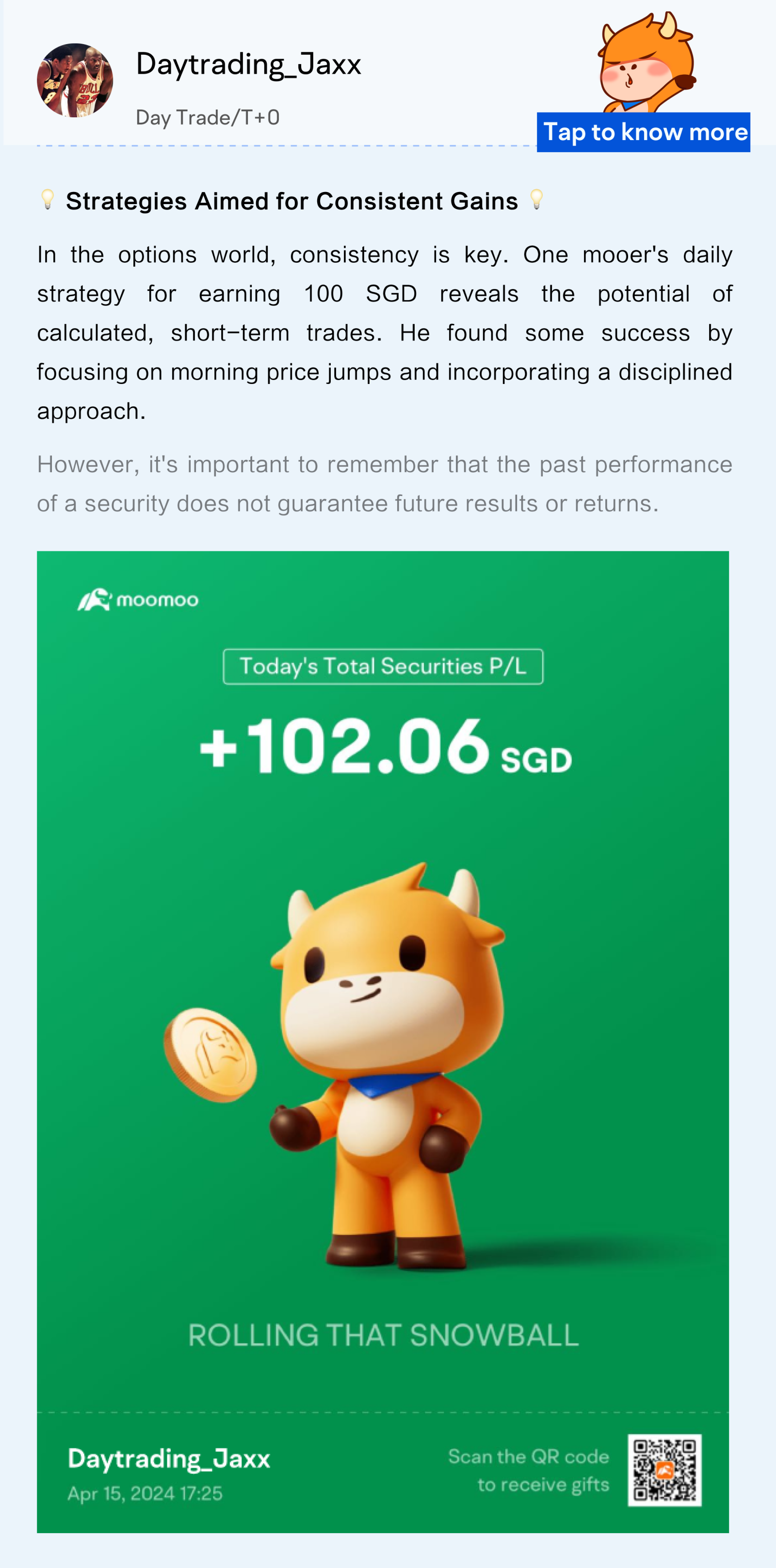Tap the past performance disclaimer text
Image resolution: width=776 pixels, height=1568 pixels.
pos(384,484)
